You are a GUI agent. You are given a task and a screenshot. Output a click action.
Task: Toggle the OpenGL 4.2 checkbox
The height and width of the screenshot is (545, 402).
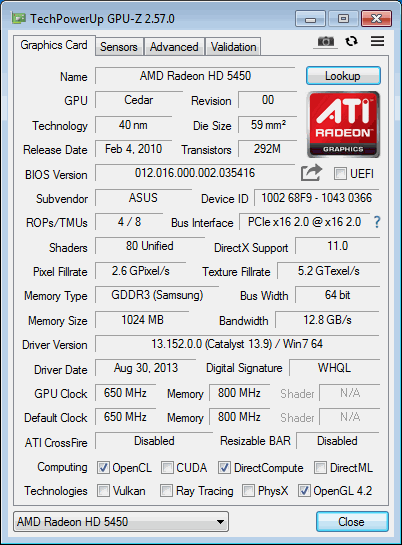tap(304, 490)
